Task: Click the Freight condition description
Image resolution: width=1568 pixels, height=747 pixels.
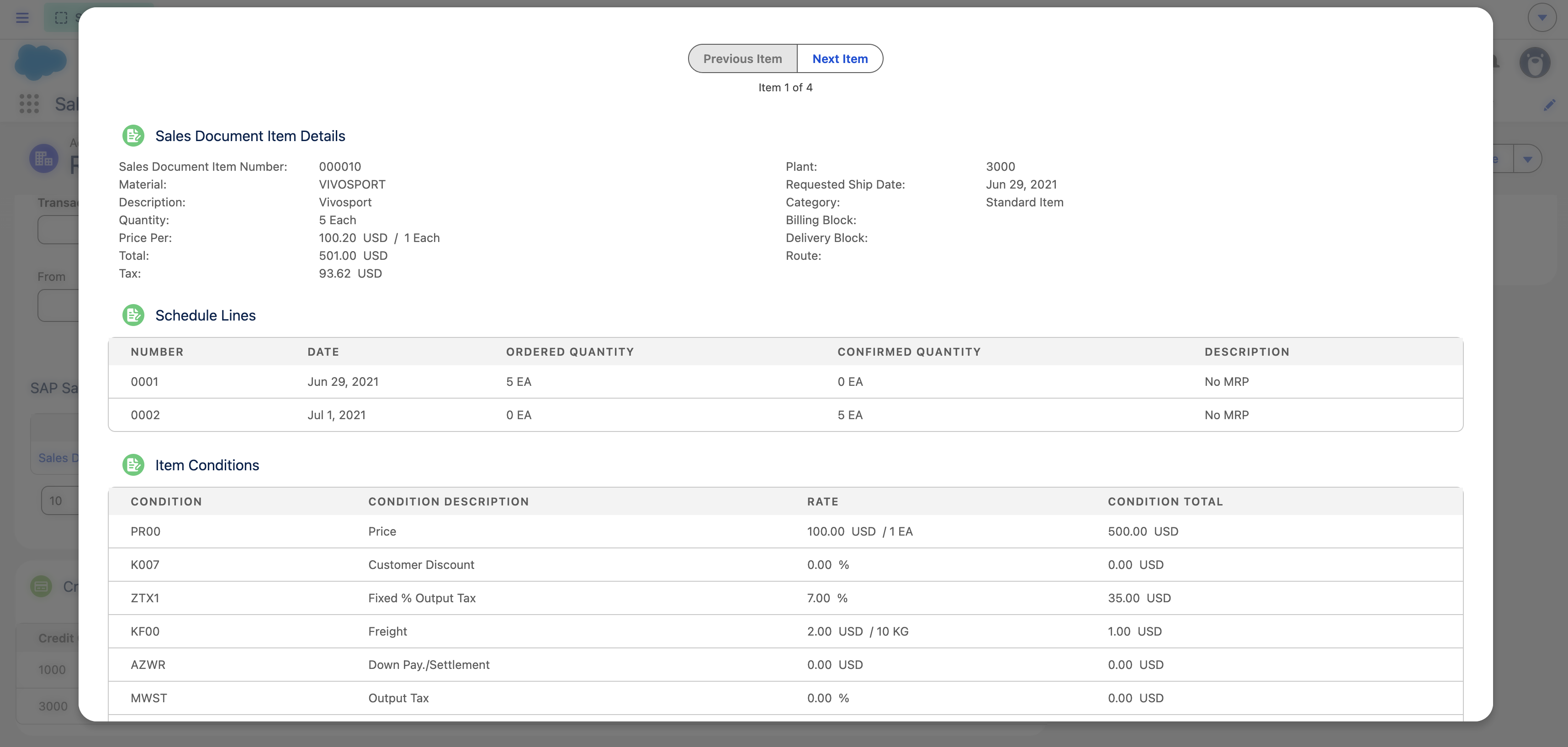Action: tap(388, 631)
